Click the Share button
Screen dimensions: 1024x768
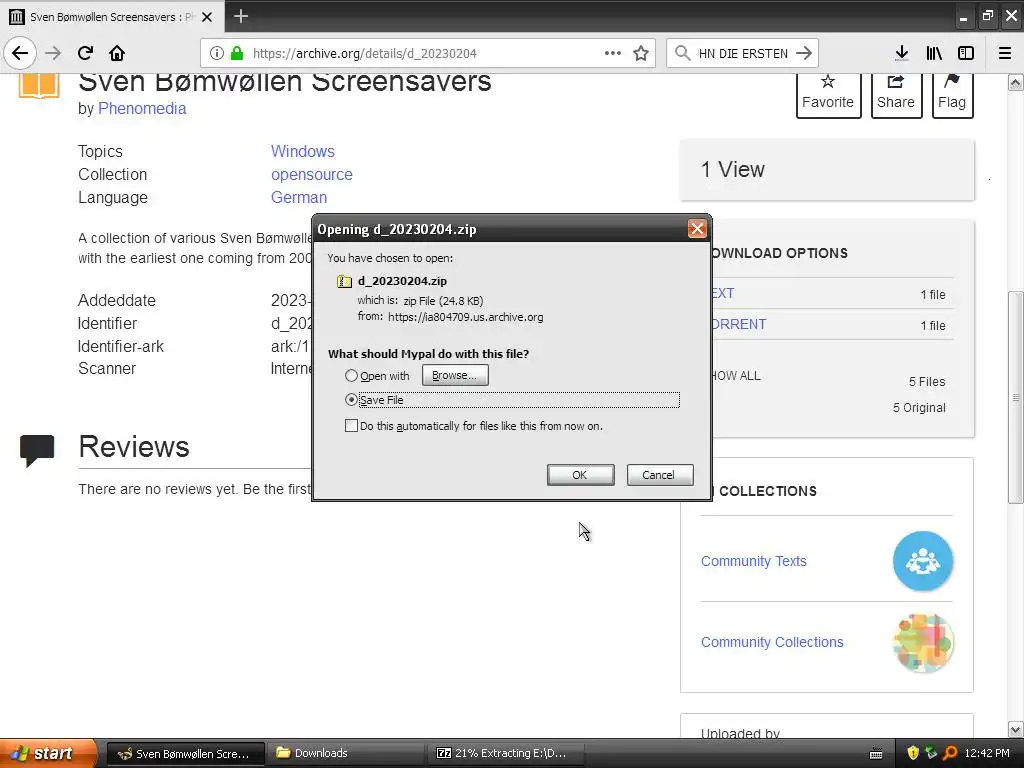896,95
